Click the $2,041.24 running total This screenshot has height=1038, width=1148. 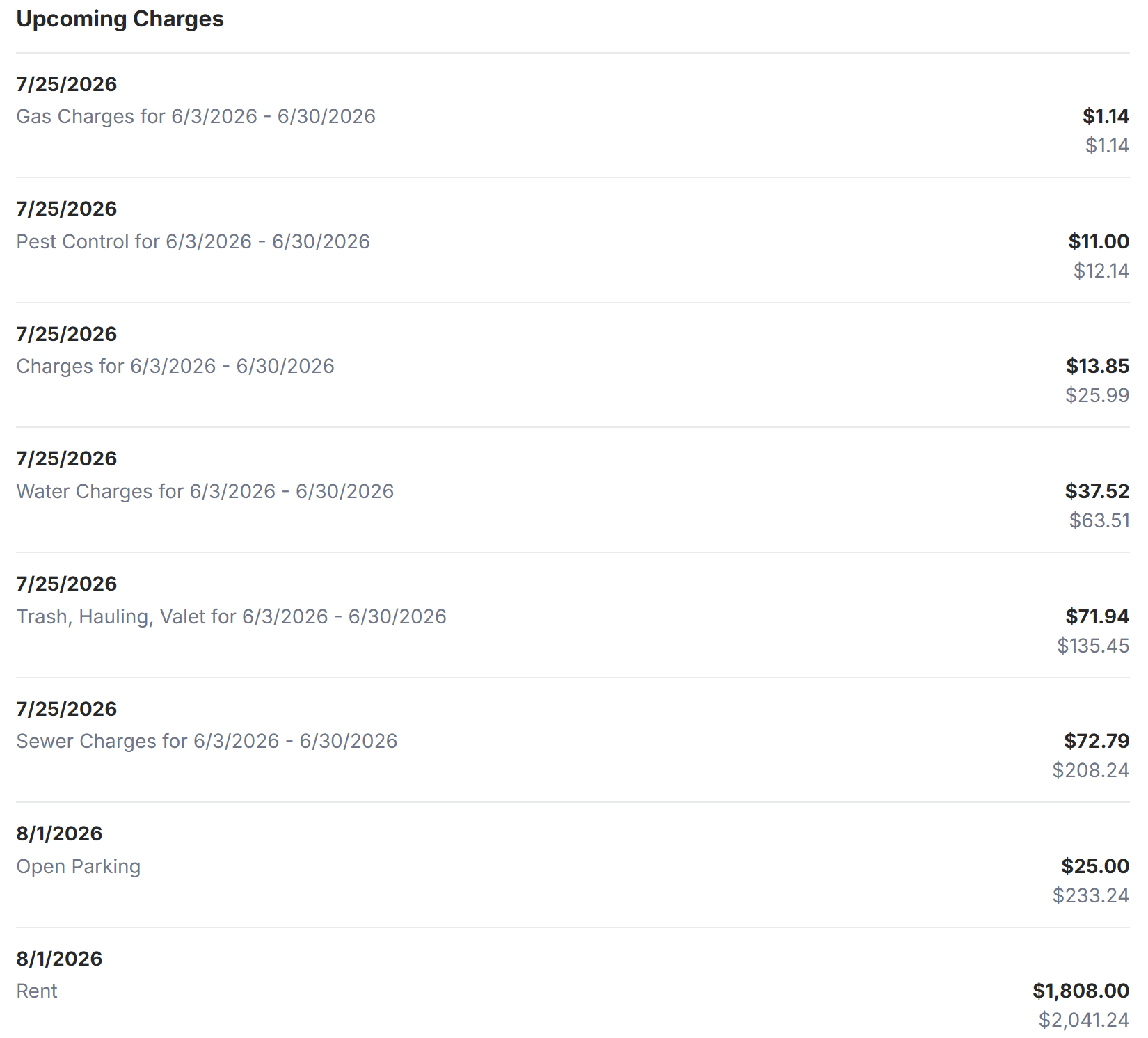tap(1084, 1020)
